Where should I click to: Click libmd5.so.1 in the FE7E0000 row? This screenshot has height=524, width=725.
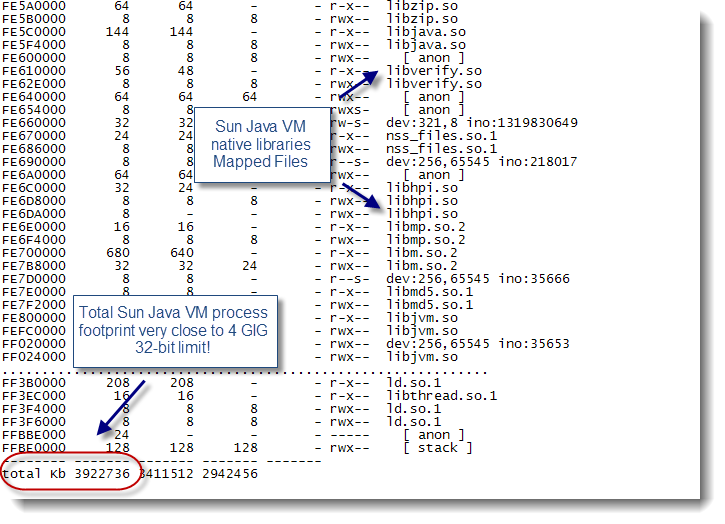click(430, 291)
